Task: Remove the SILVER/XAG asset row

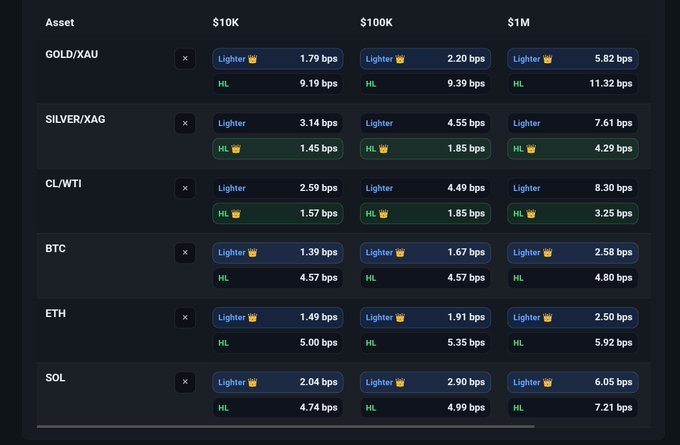Action: (185, 123)
